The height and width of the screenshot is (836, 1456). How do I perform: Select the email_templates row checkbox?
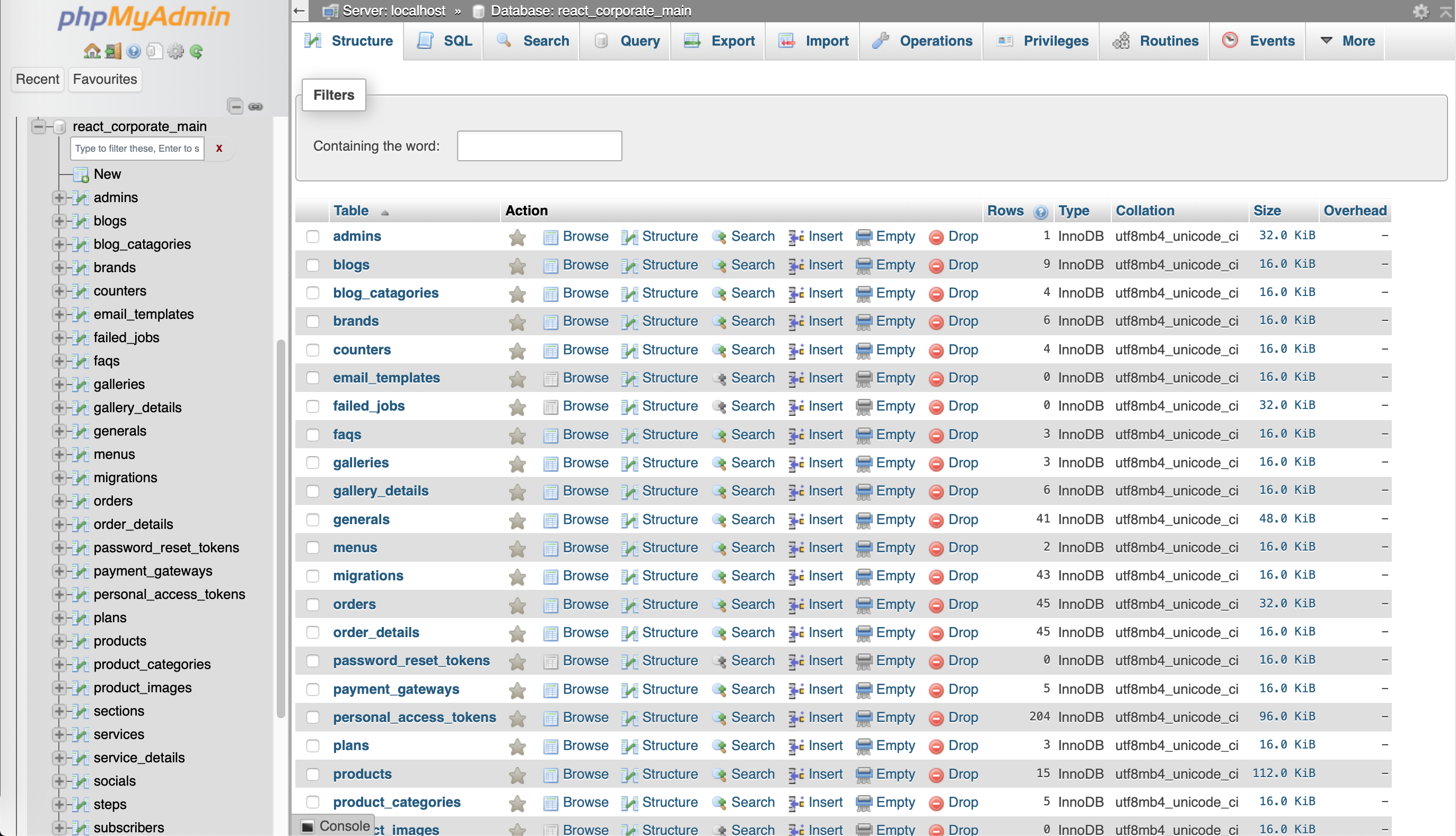313,378
